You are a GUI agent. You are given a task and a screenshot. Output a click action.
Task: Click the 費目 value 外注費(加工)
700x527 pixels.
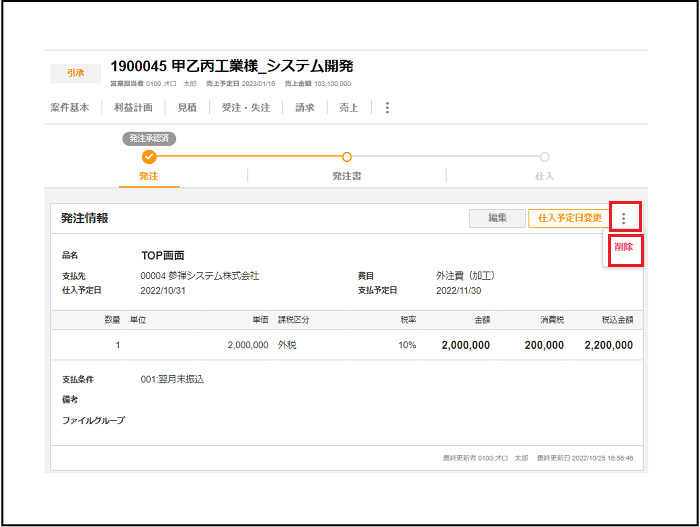point(465,276)
